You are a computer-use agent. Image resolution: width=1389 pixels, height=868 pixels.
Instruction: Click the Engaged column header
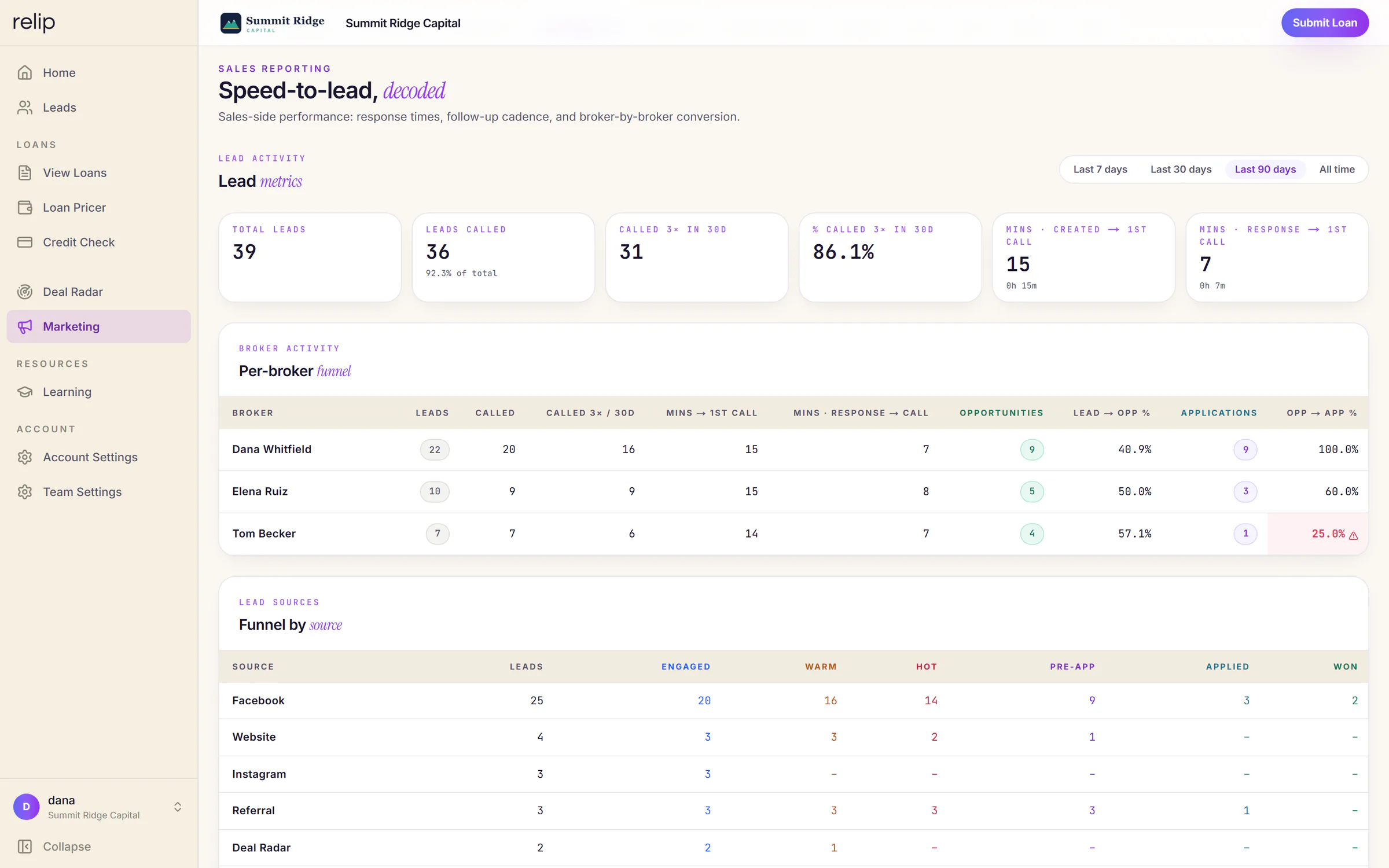686,667
